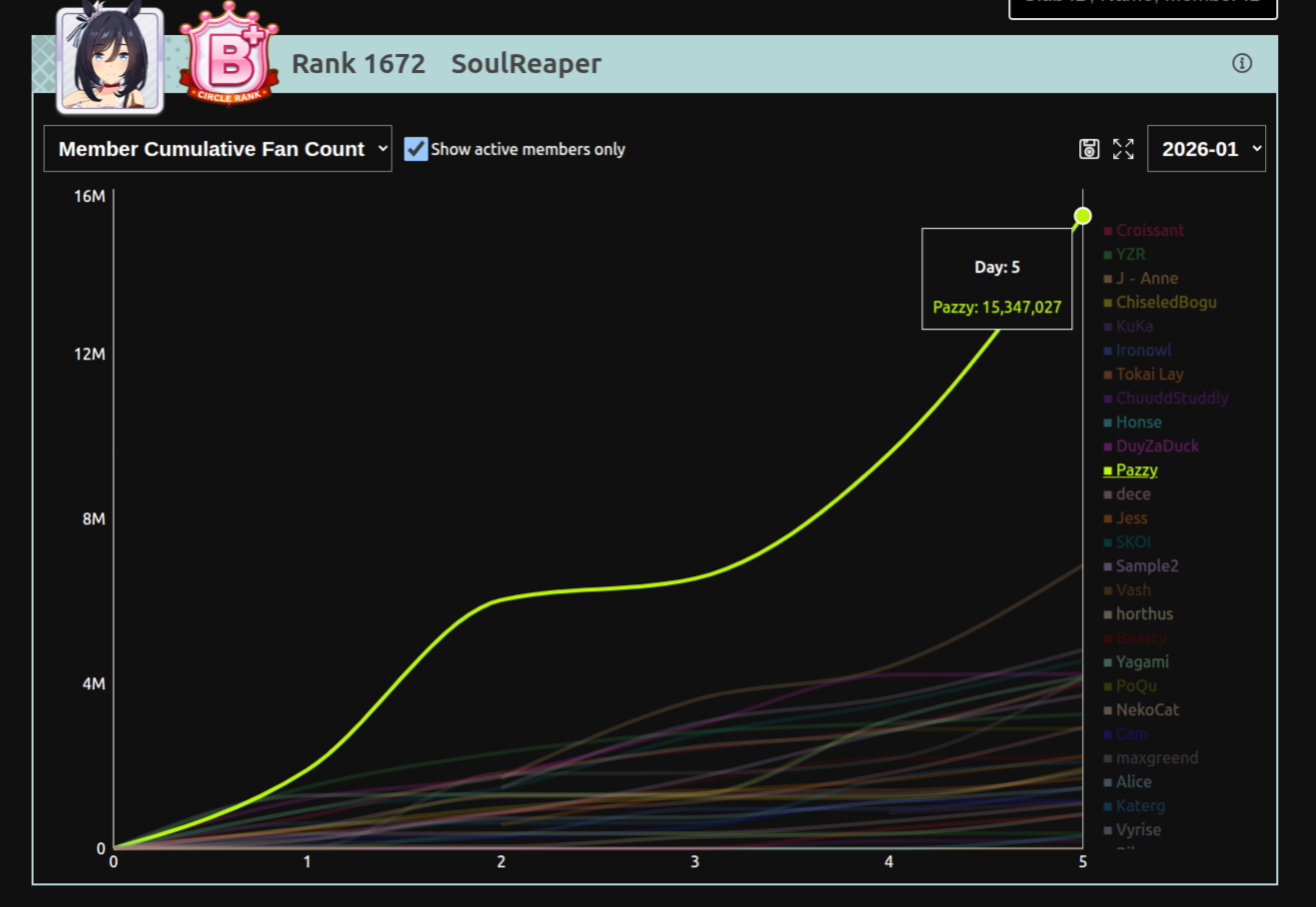Click the tooltip value Pazzy: 15,347,027
The width and height of the screenshot is (1316, 907).
(x=997, y=307)
